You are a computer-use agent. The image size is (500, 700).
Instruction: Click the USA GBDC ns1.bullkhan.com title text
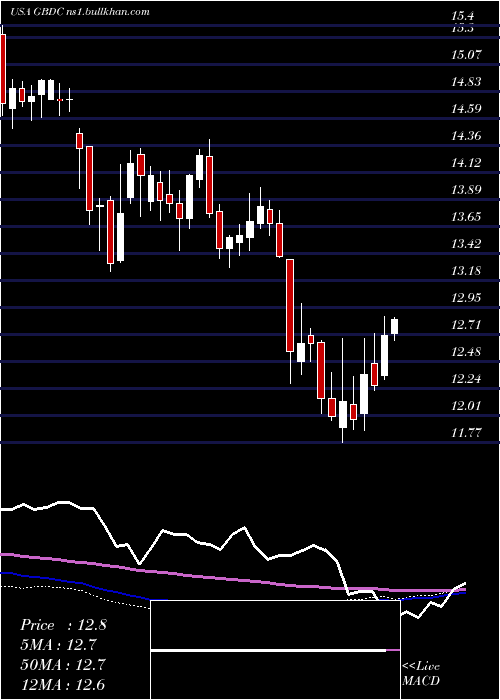(79, 12)
